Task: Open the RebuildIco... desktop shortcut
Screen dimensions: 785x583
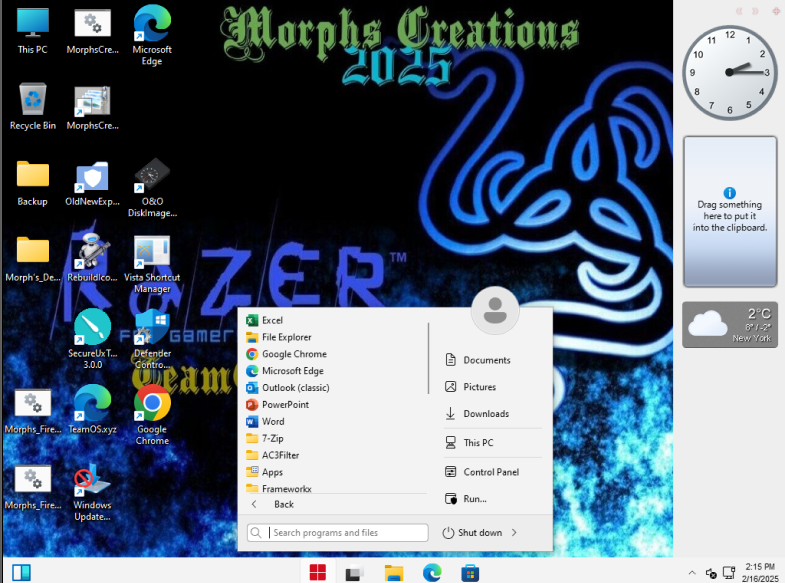Action: (92, 259)
